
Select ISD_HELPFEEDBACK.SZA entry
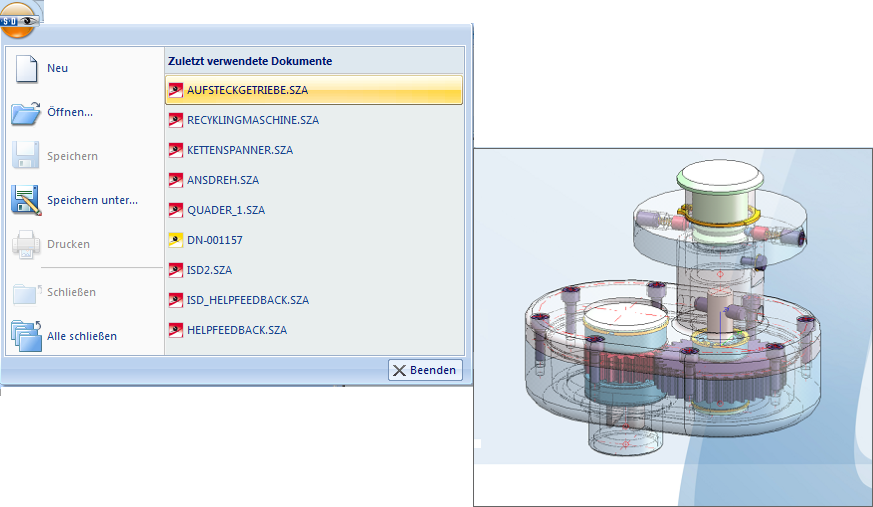pyautogui.click(x=314, y=301)
